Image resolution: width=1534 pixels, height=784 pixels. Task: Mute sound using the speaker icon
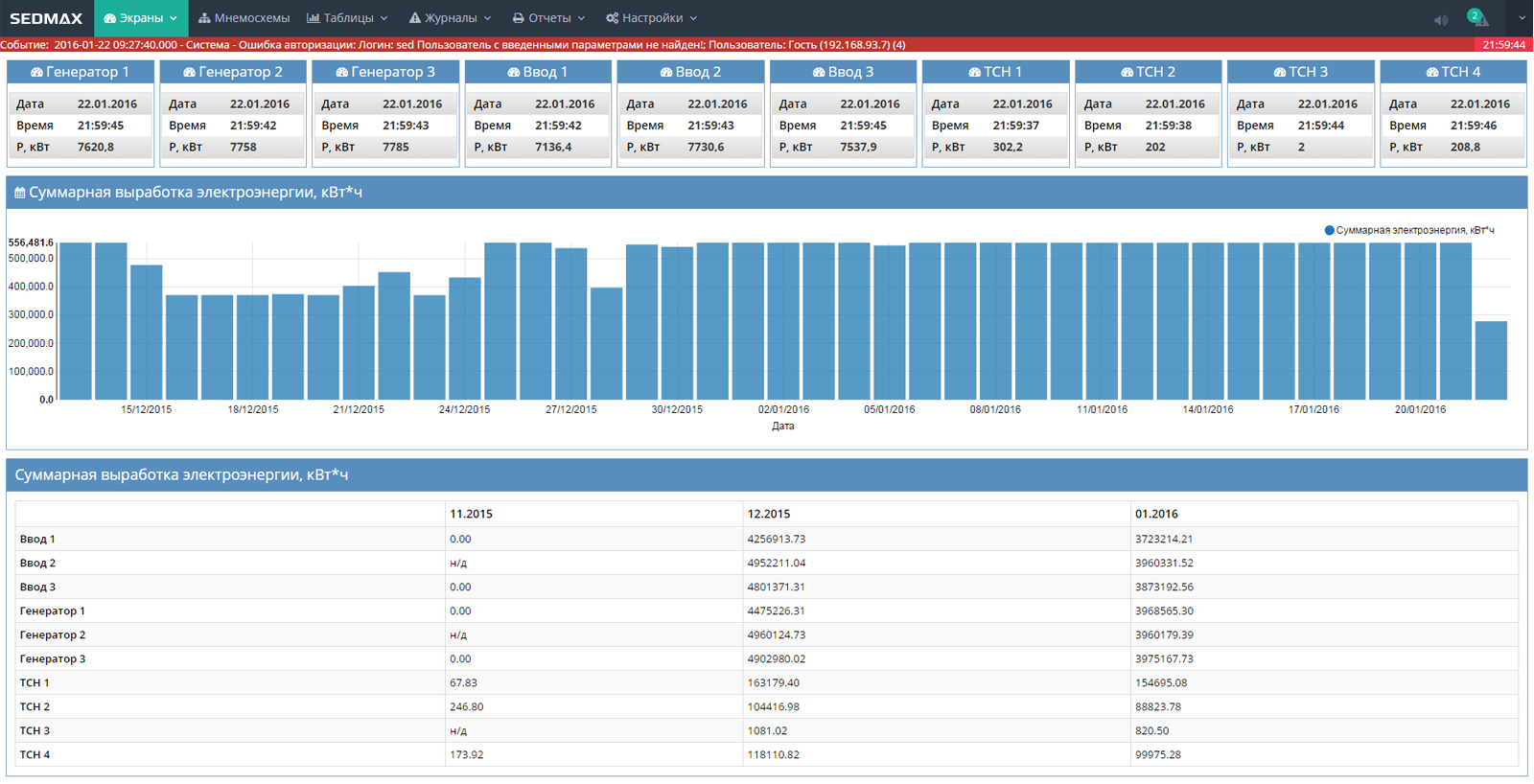tap(1440, 19)
